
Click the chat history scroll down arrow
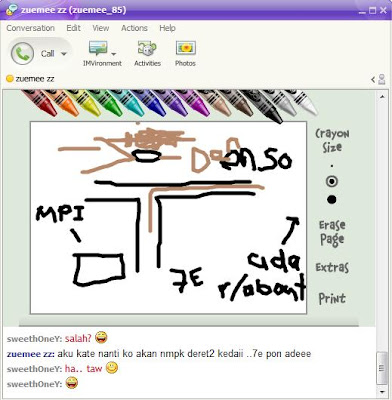pyautogui.click(x=382, y=392)
